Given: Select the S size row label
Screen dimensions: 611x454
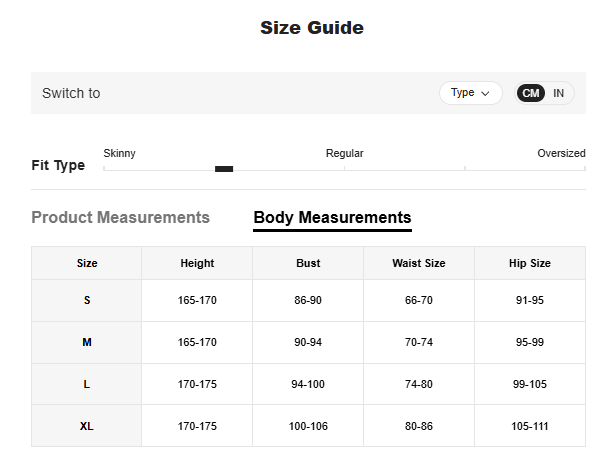Looking at the screenshot, I should click(x=87, y=300).
